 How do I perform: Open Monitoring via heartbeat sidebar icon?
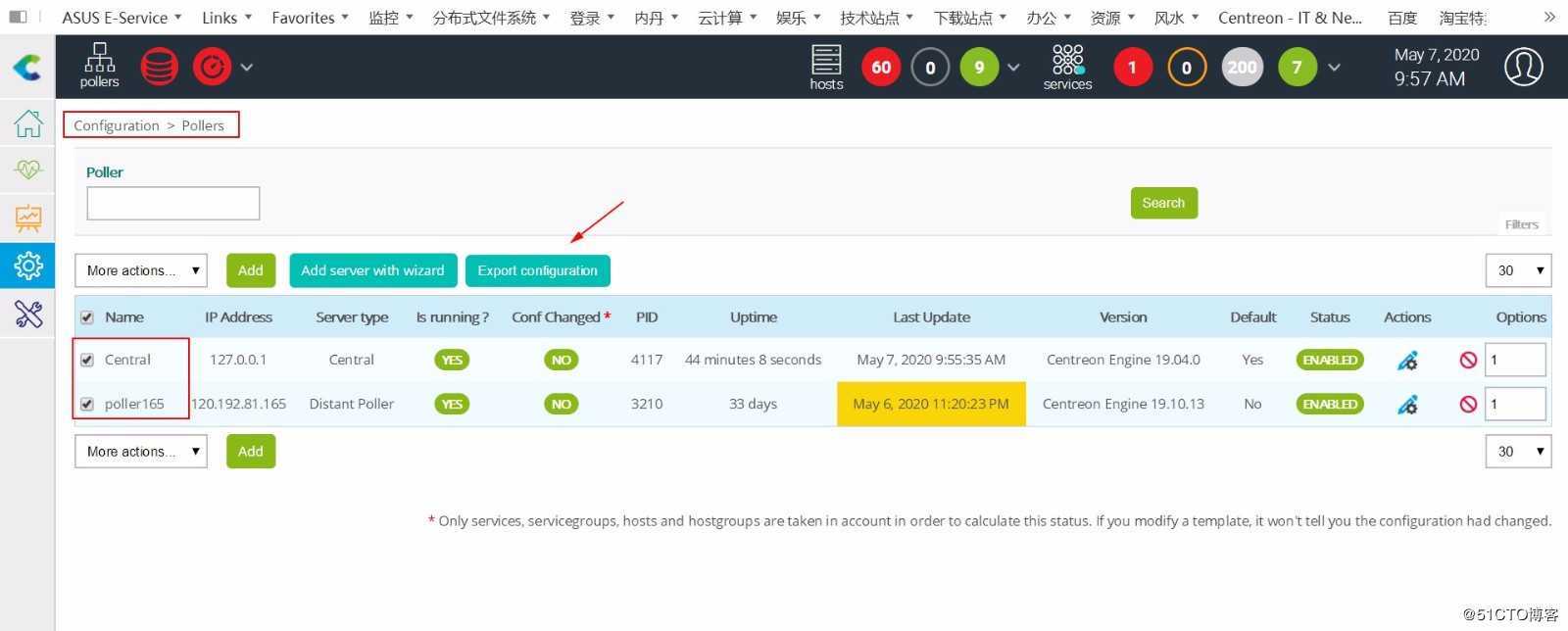27,170
